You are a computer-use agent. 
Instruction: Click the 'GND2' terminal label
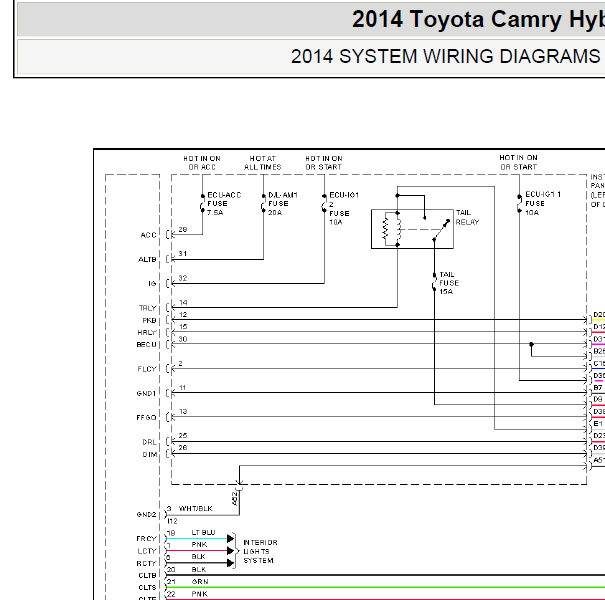(x=146, y=515)
